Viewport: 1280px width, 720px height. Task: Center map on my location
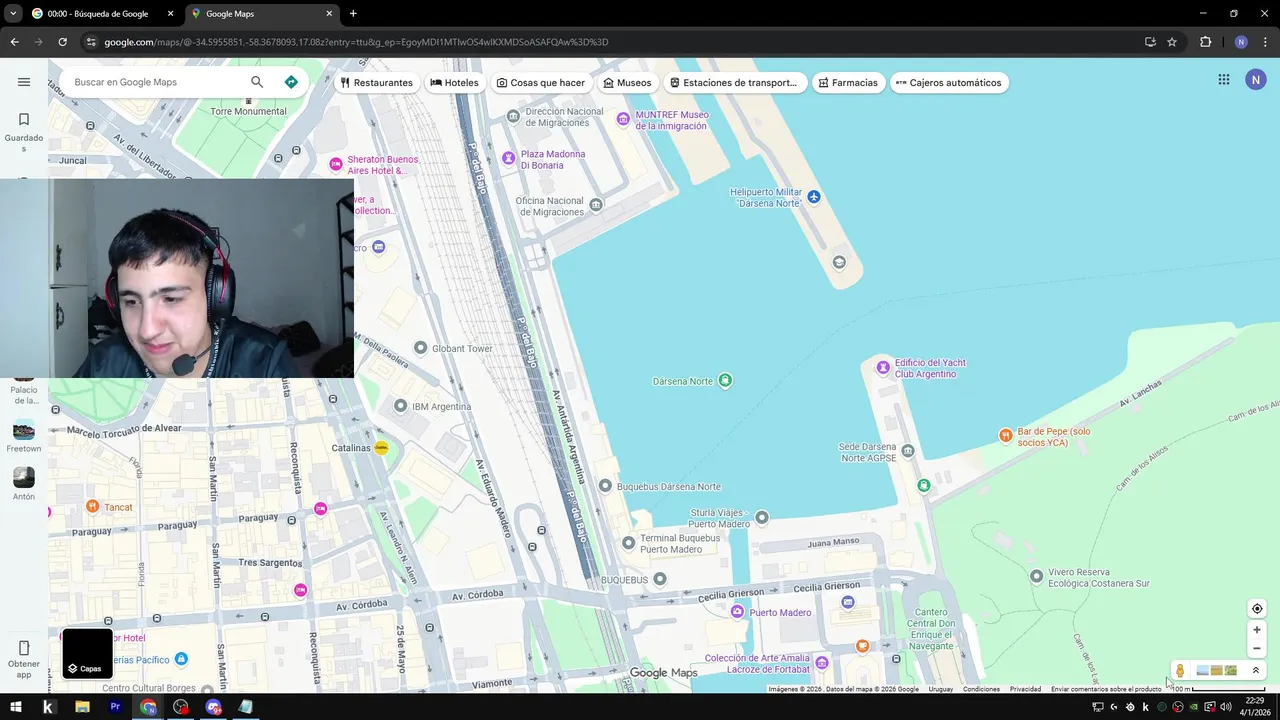(1257, 609)
